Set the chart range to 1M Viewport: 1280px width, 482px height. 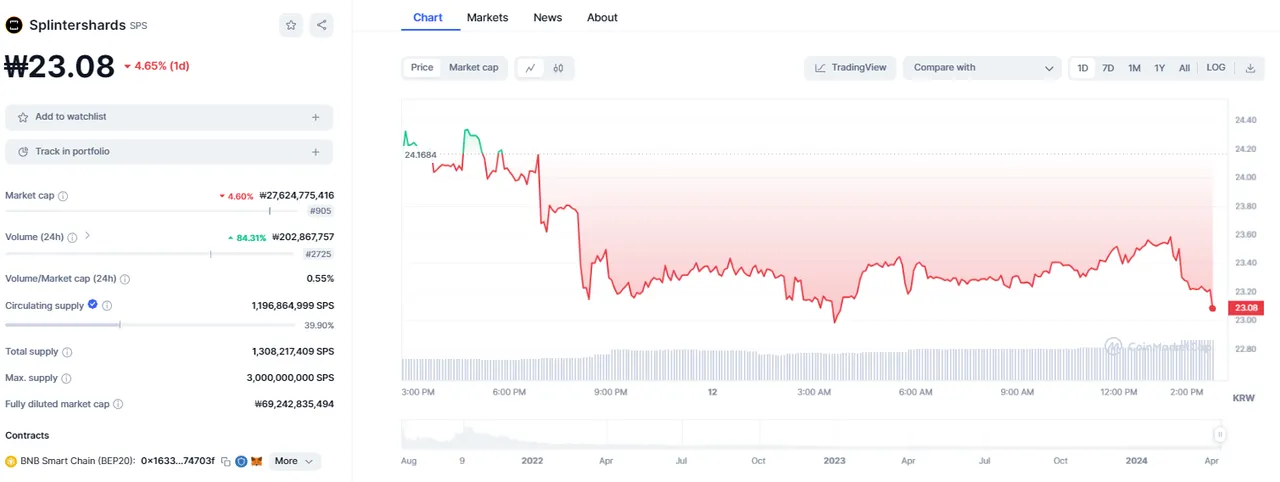[1134, 68]
